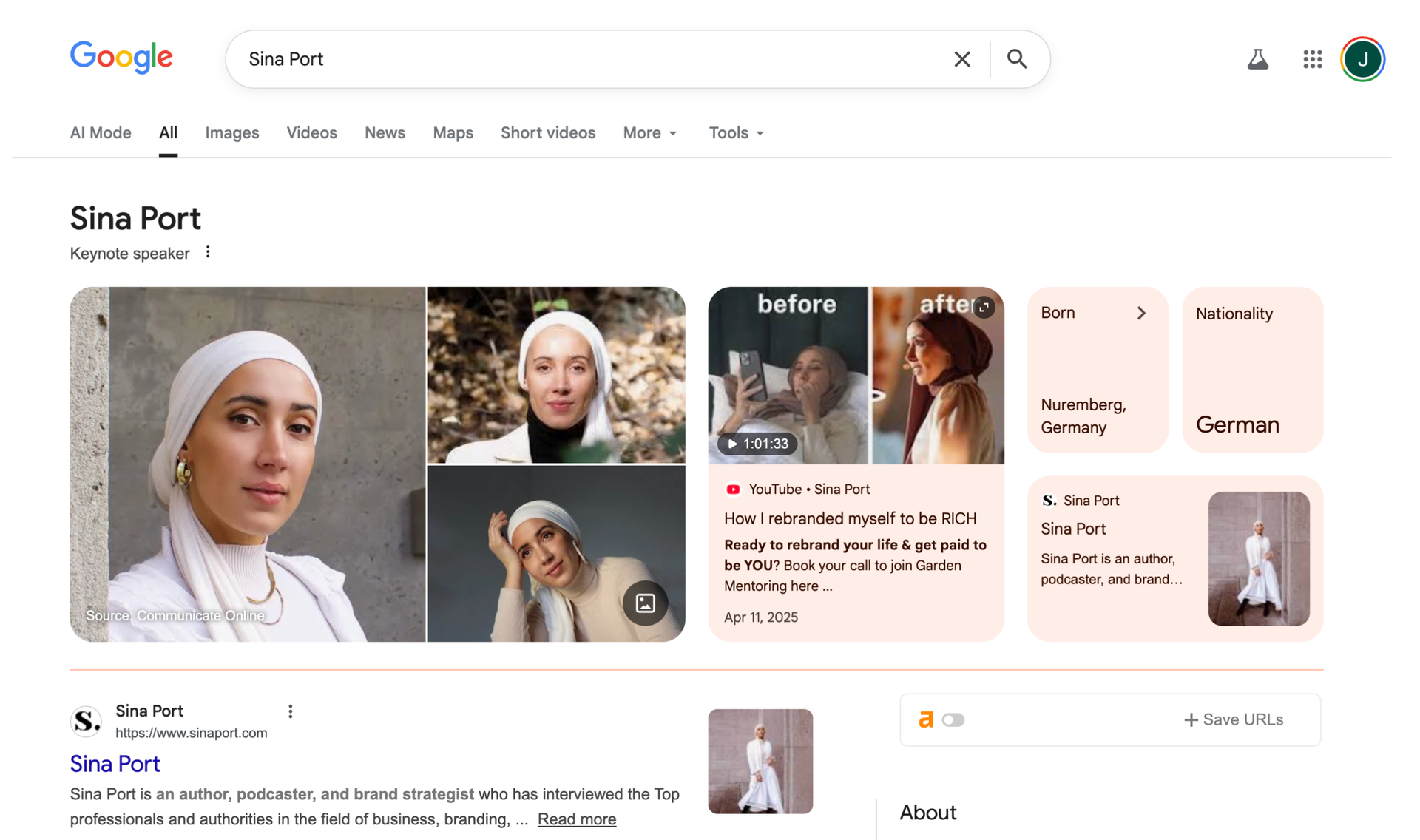
Task: Click the orange 'a' extension icon
Action: [x=925, y=719]
